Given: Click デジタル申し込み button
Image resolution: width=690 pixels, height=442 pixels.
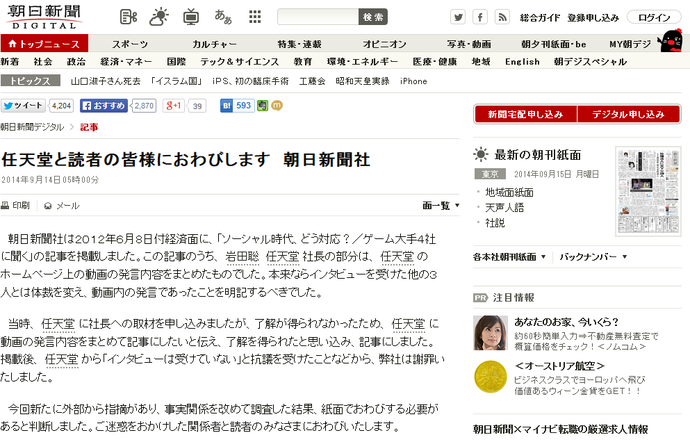Looking at the screenshot, I should 628,114.
